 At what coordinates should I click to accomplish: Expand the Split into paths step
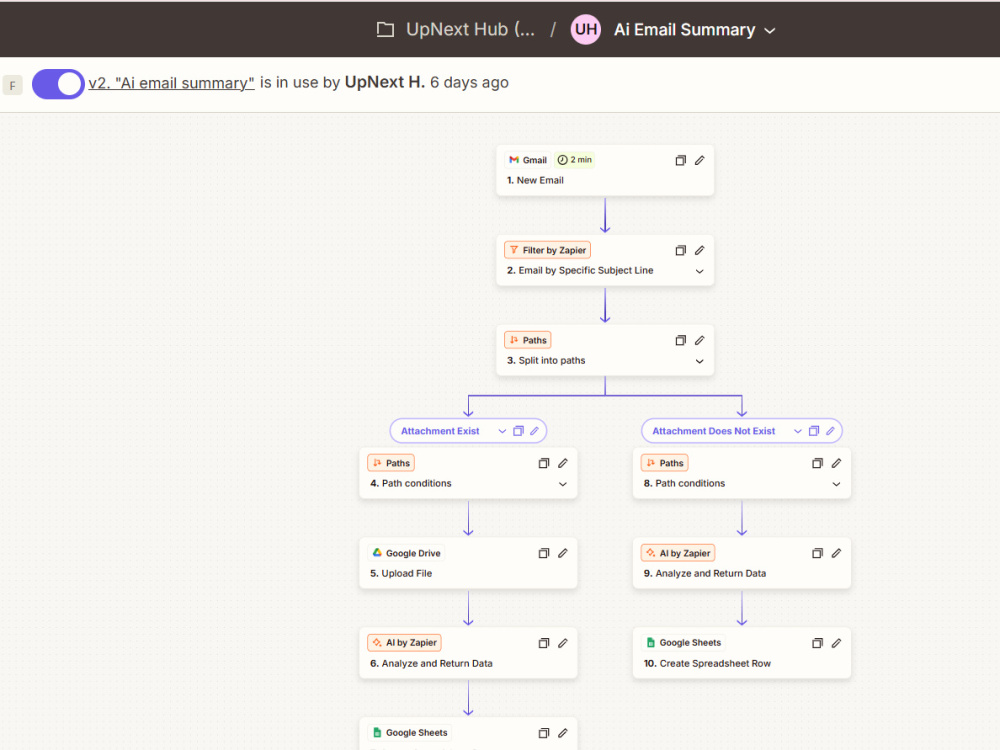[x=700, y=361]
